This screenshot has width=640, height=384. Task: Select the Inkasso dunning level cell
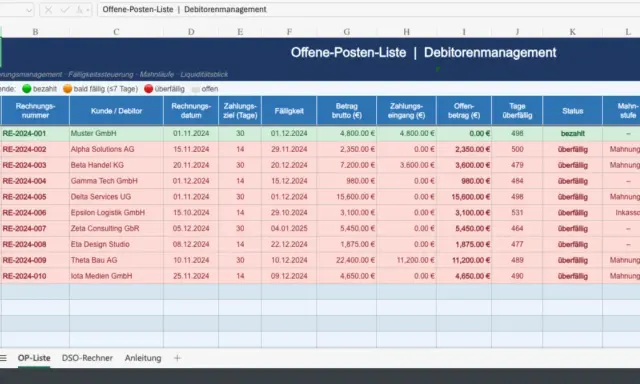[621, 213]
